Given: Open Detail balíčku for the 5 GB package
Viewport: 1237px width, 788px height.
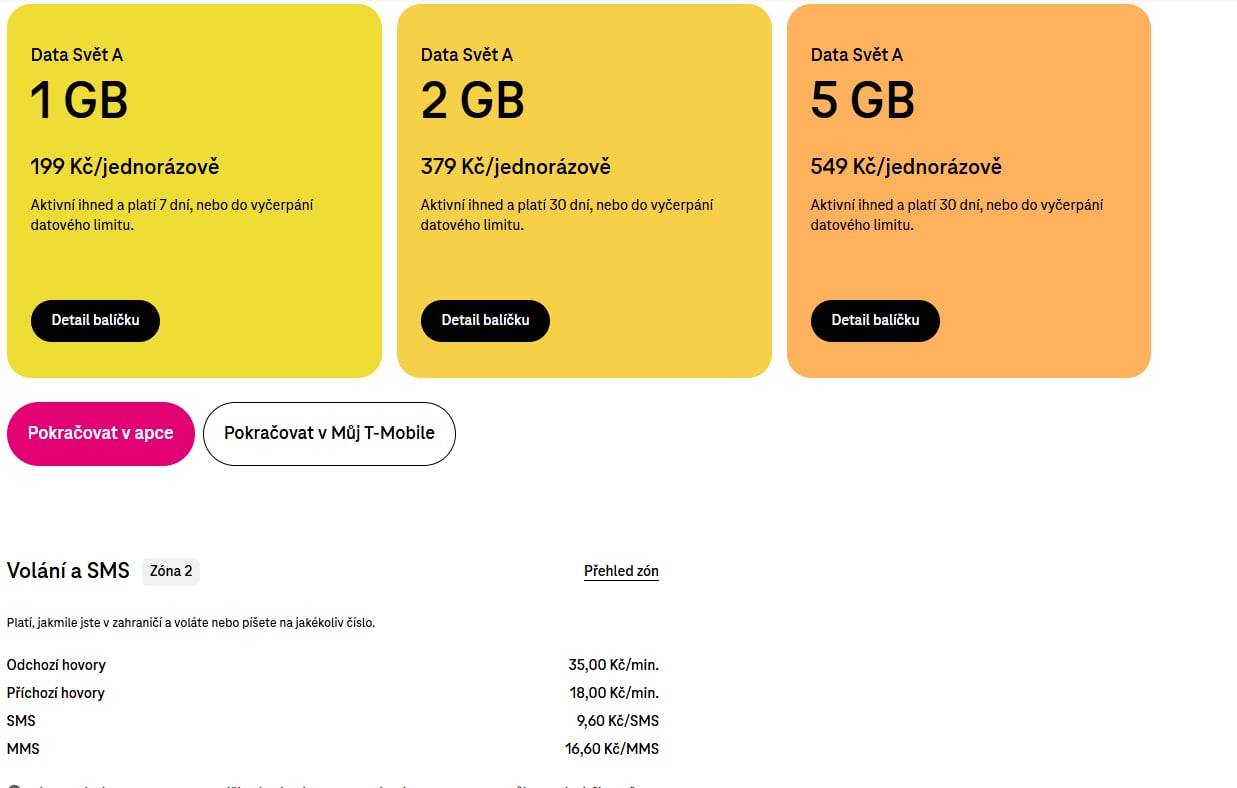Looking at the screenshot, I should coord(875,321).
